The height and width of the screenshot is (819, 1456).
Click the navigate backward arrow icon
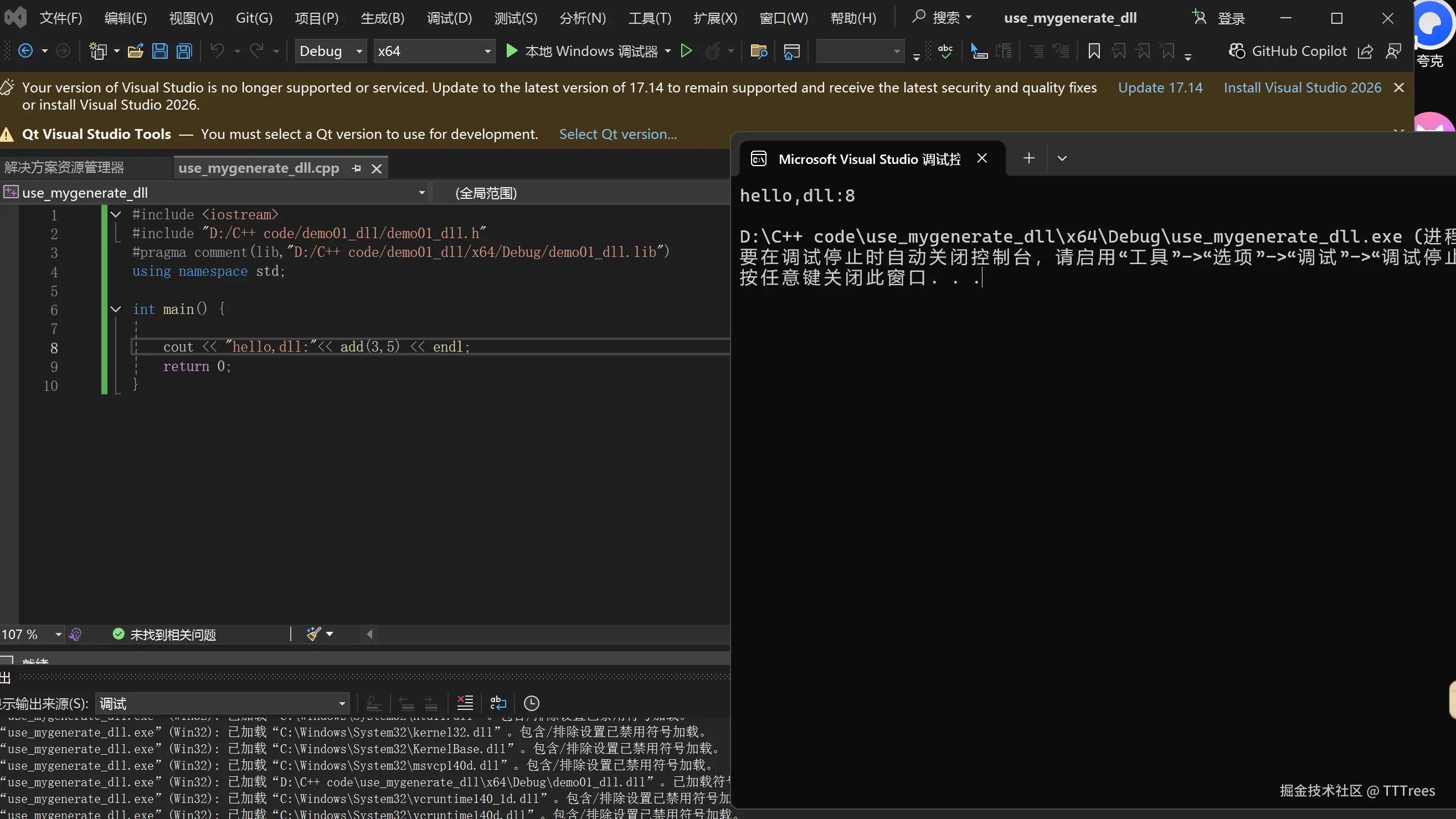tap(26, 51)
